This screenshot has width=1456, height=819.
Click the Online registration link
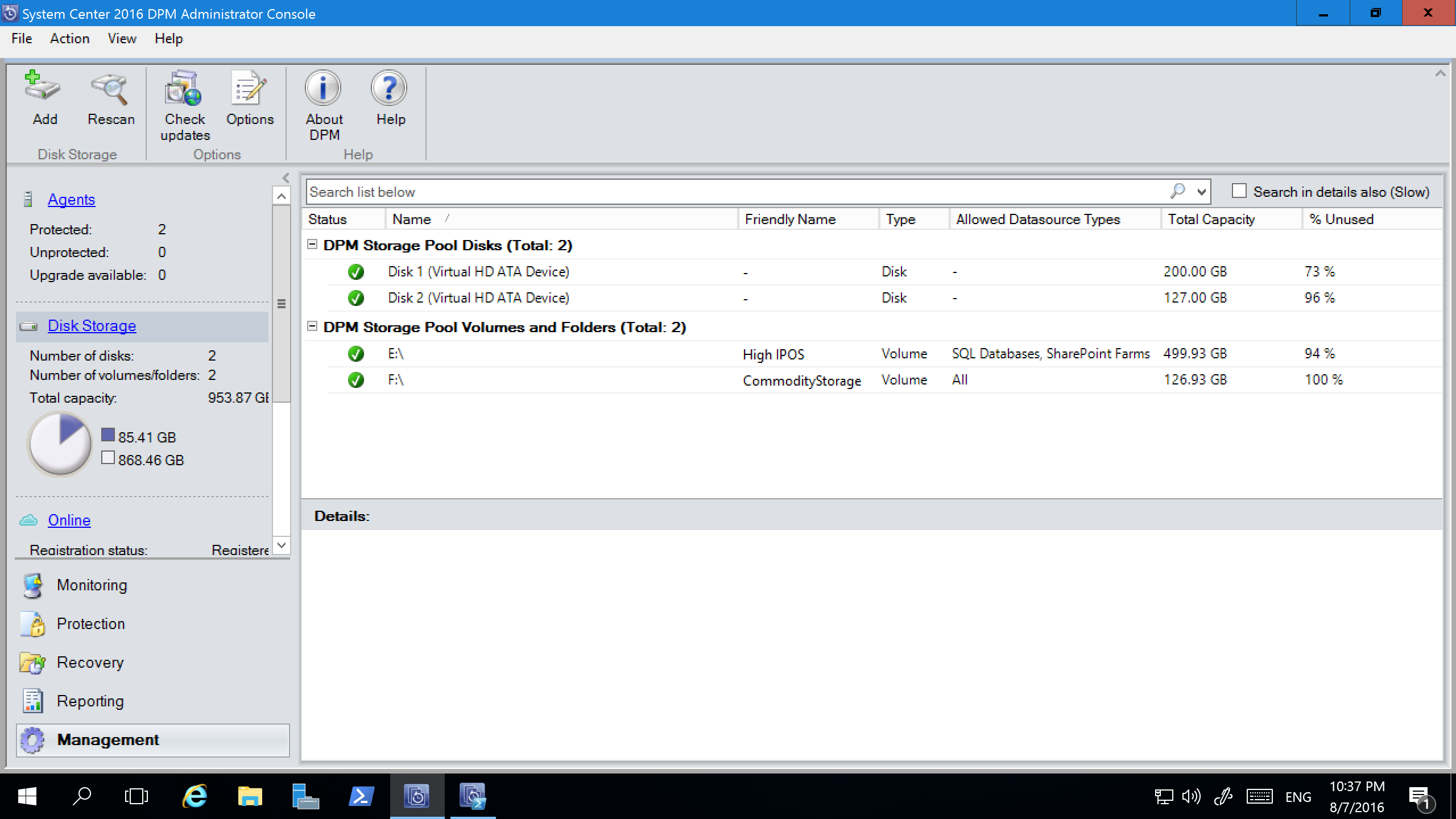point(69,520)
